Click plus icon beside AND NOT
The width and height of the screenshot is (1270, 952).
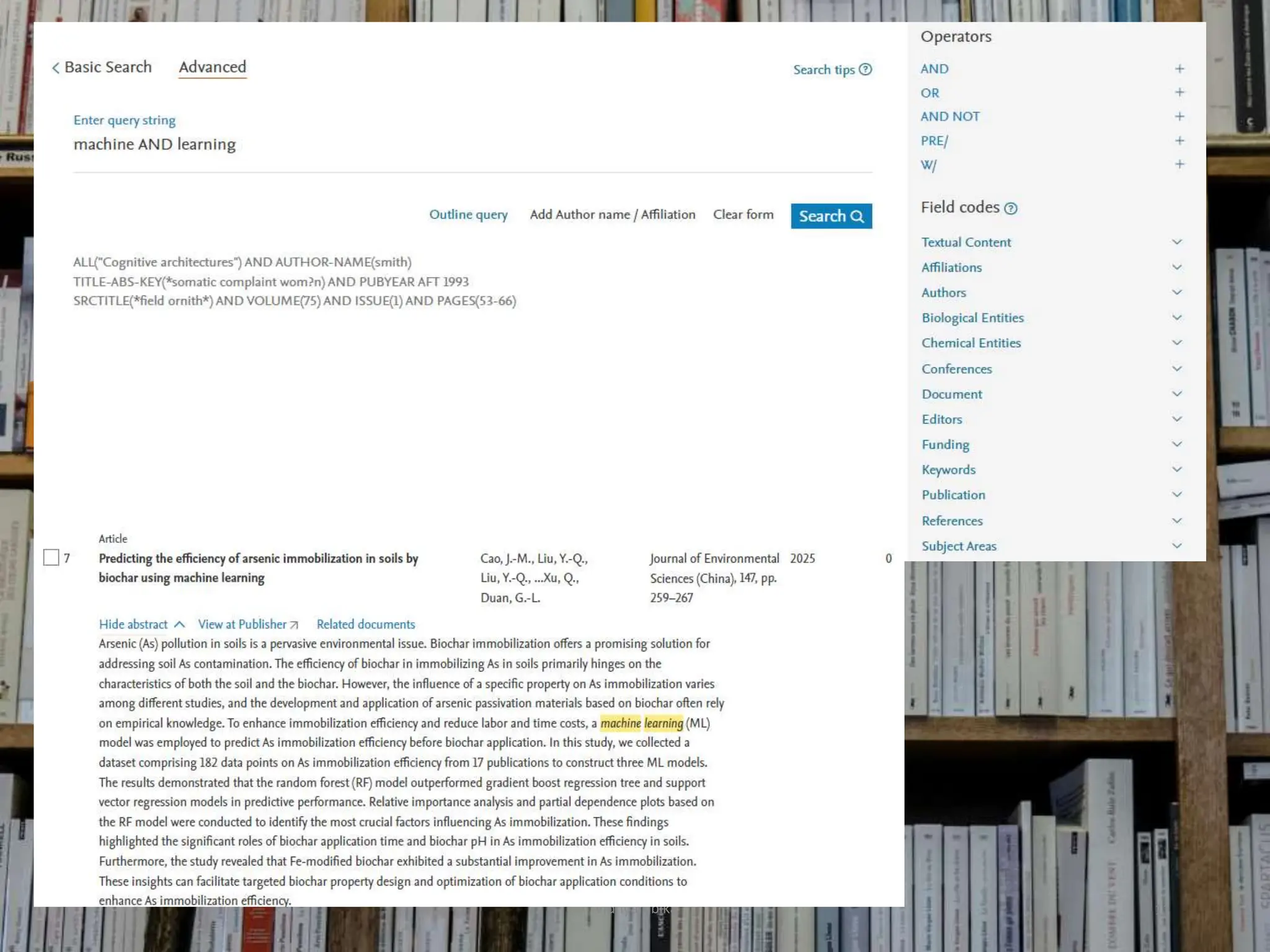1179,117
